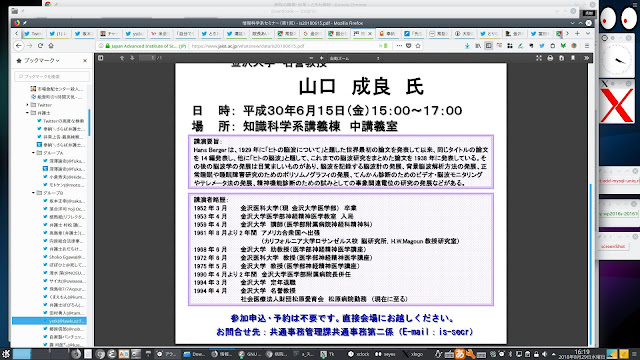Save the page to Pocket

[x=409, y=46]
